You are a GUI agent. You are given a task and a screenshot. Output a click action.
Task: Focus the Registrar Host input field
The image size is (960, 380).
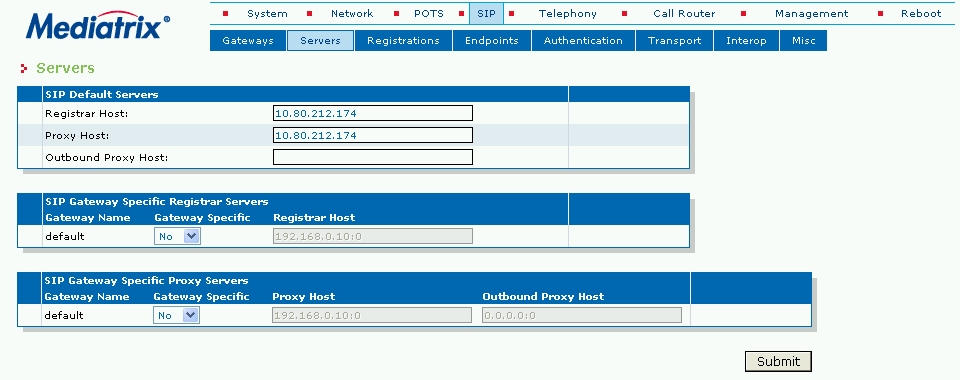point(373,113)
